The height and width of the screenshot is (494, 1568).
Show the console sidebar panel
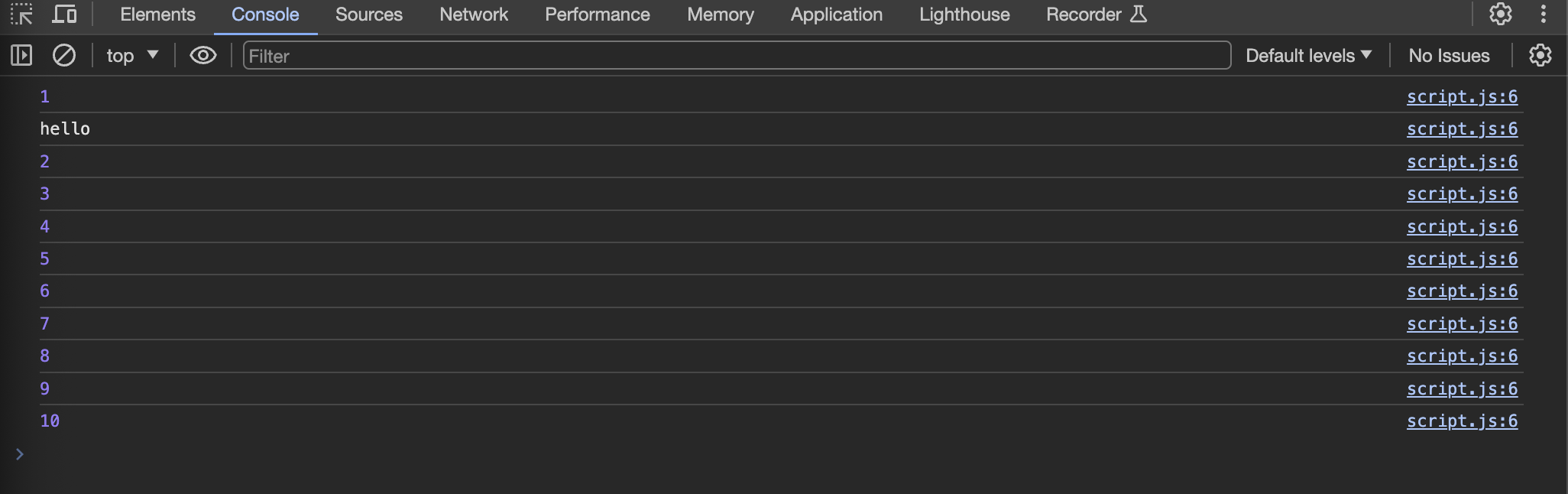click(x=21, y=55)
